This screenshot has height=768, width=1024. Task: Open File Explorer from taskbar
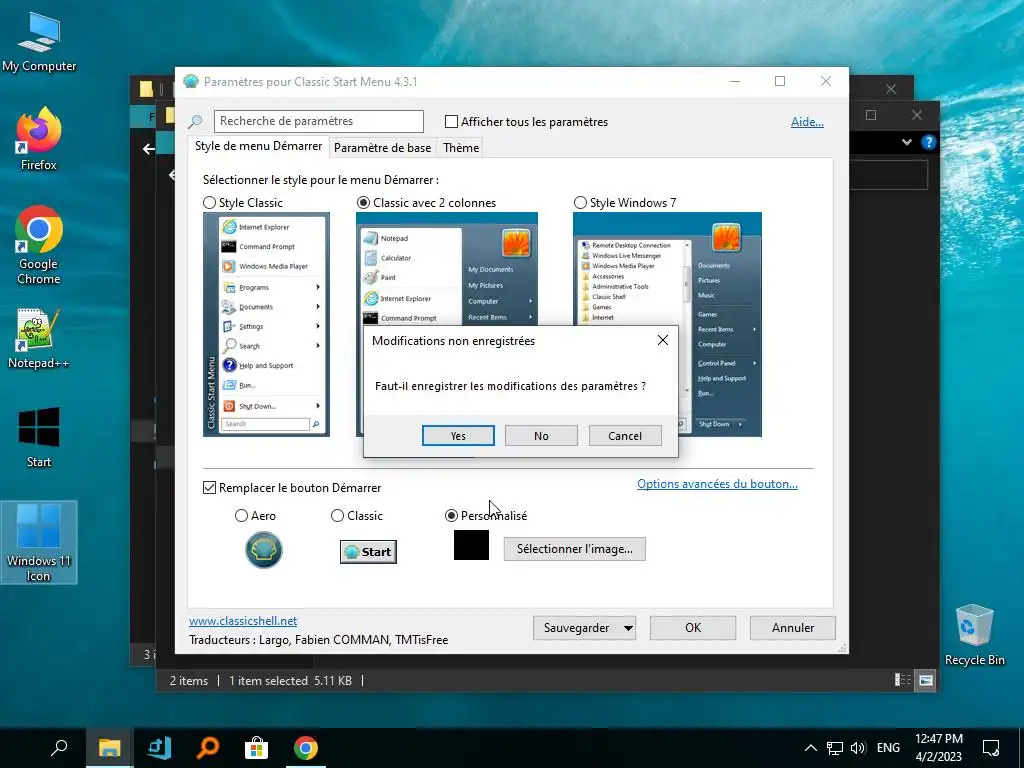coord(110,748)
